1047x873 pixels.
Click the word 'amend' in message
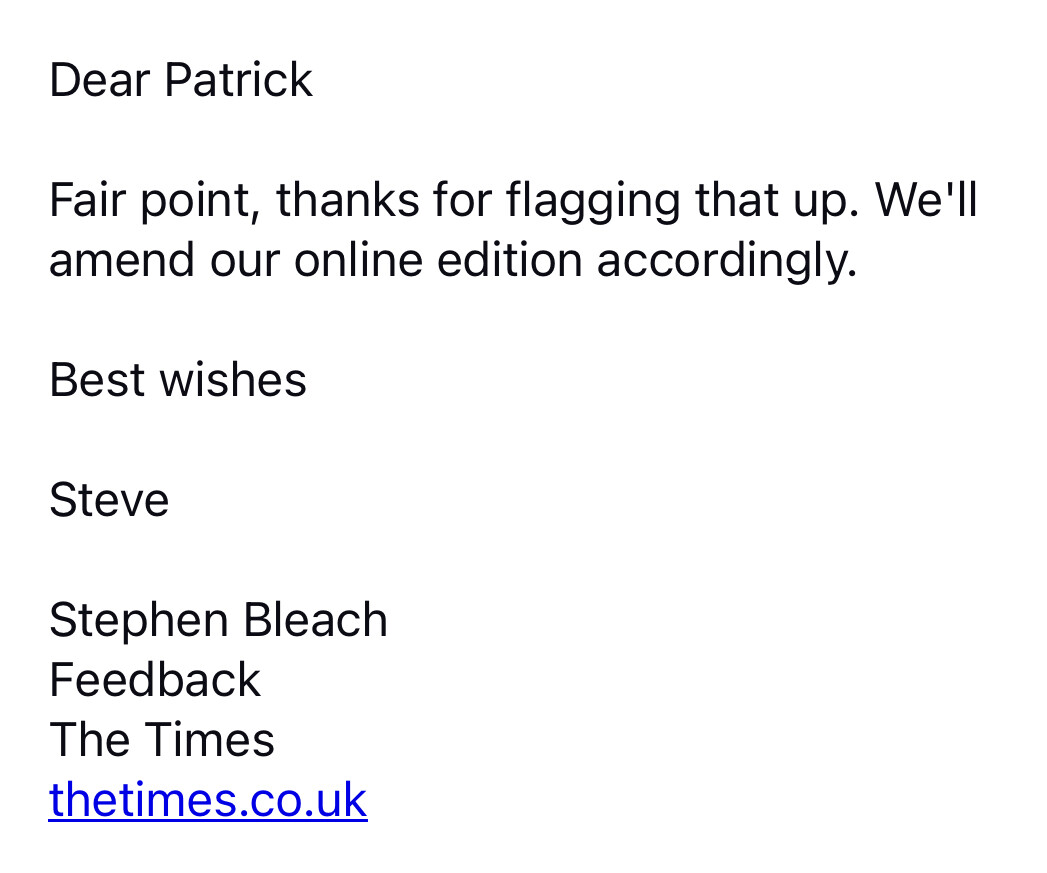(122, 260)
